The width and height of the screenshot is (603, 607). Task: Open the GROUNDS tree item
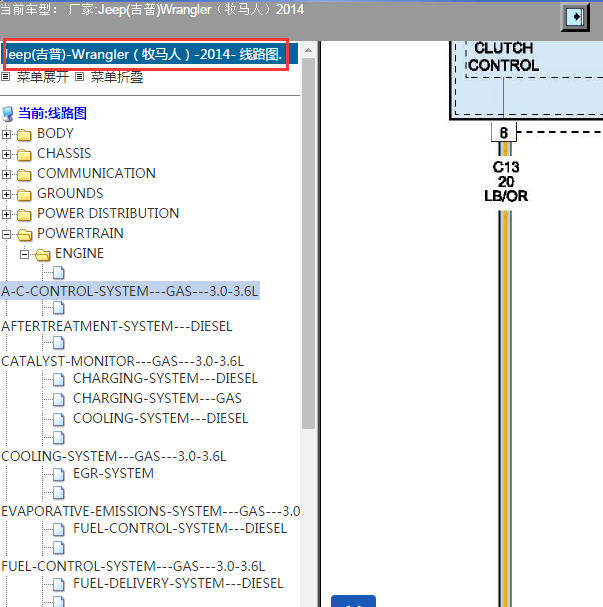[x=70, y=193]
